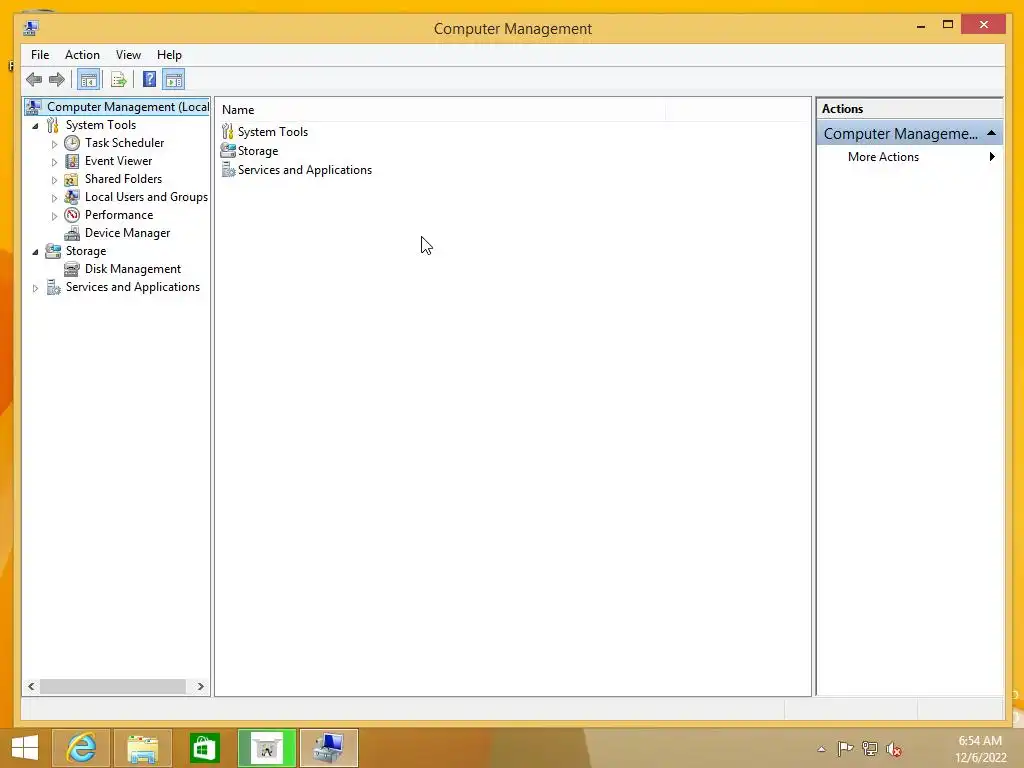1024x768 pixels.
Task: Click the tree pane scroll left arrow
Action: click(x=31, y=686)
